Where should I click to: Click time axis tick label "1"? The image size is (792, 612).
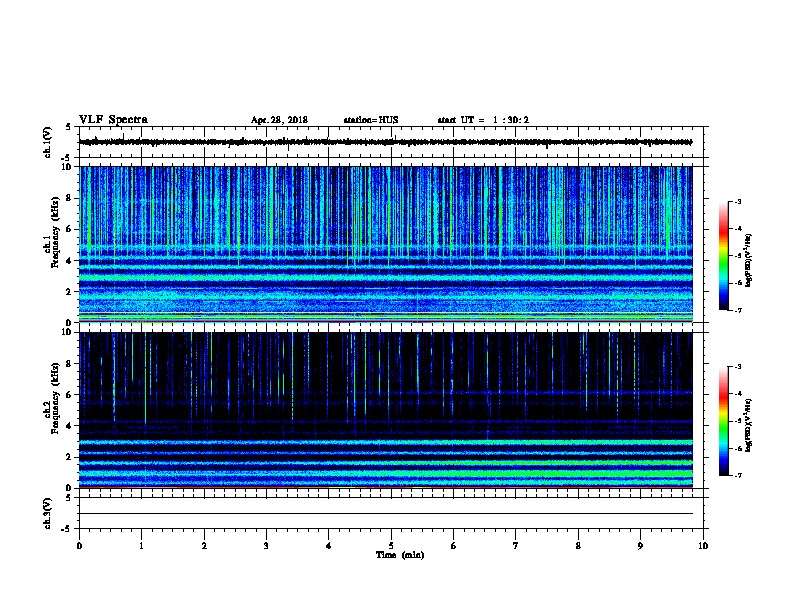point(141,546)
